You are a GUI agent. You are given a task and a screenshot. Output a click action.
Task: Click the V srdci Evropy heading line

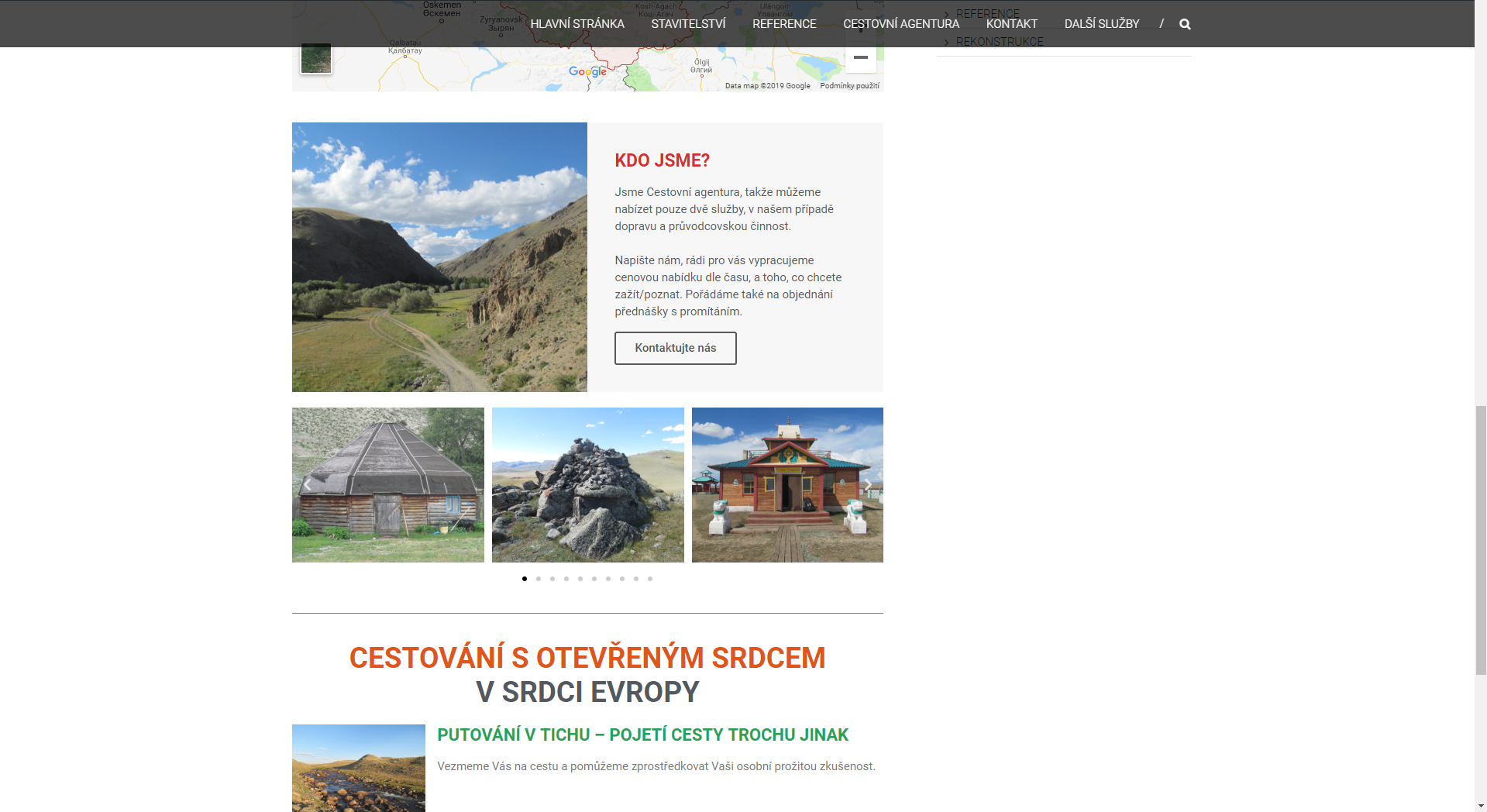pos(587,692)
